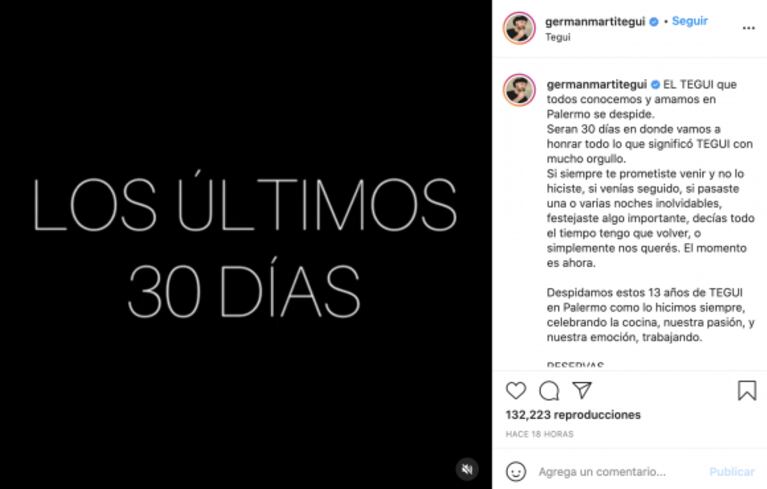View 132,223 reproducciones count details
The width and height of the screenshot is (767, 489).
tap(573, 415)
